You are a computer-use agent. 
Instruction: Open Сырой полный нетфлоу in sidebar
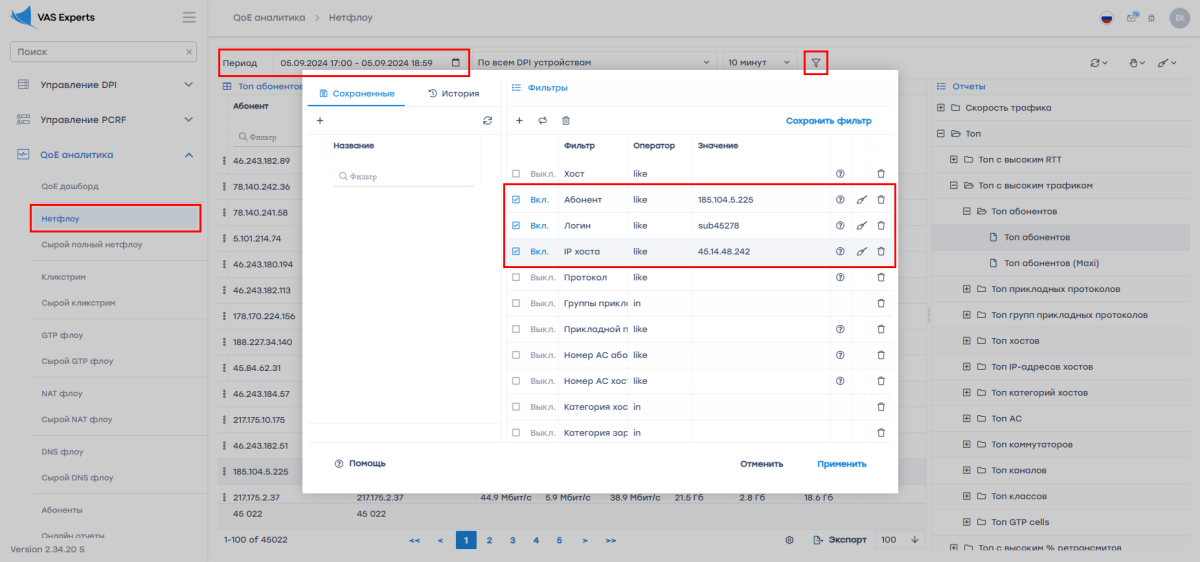[92, 243]
